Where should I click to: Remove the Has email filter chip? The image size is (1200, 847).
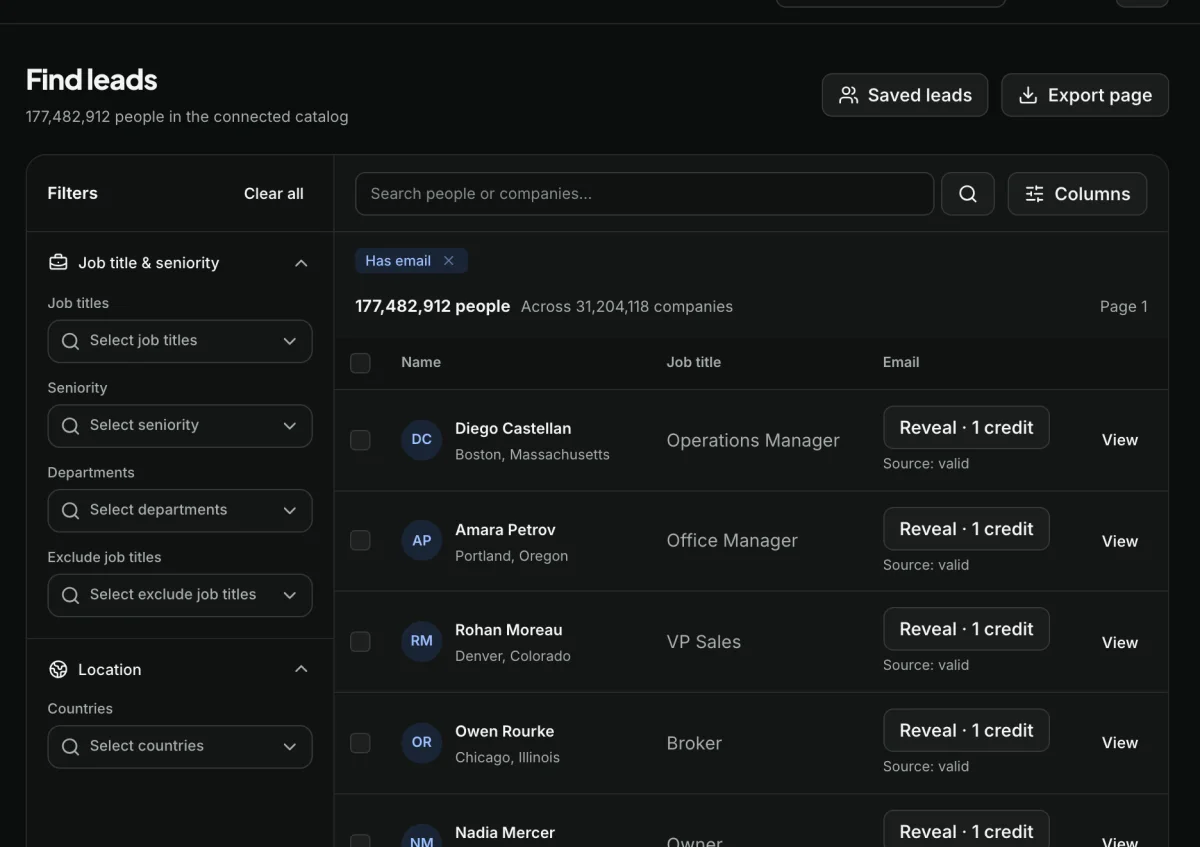point(449,261)
